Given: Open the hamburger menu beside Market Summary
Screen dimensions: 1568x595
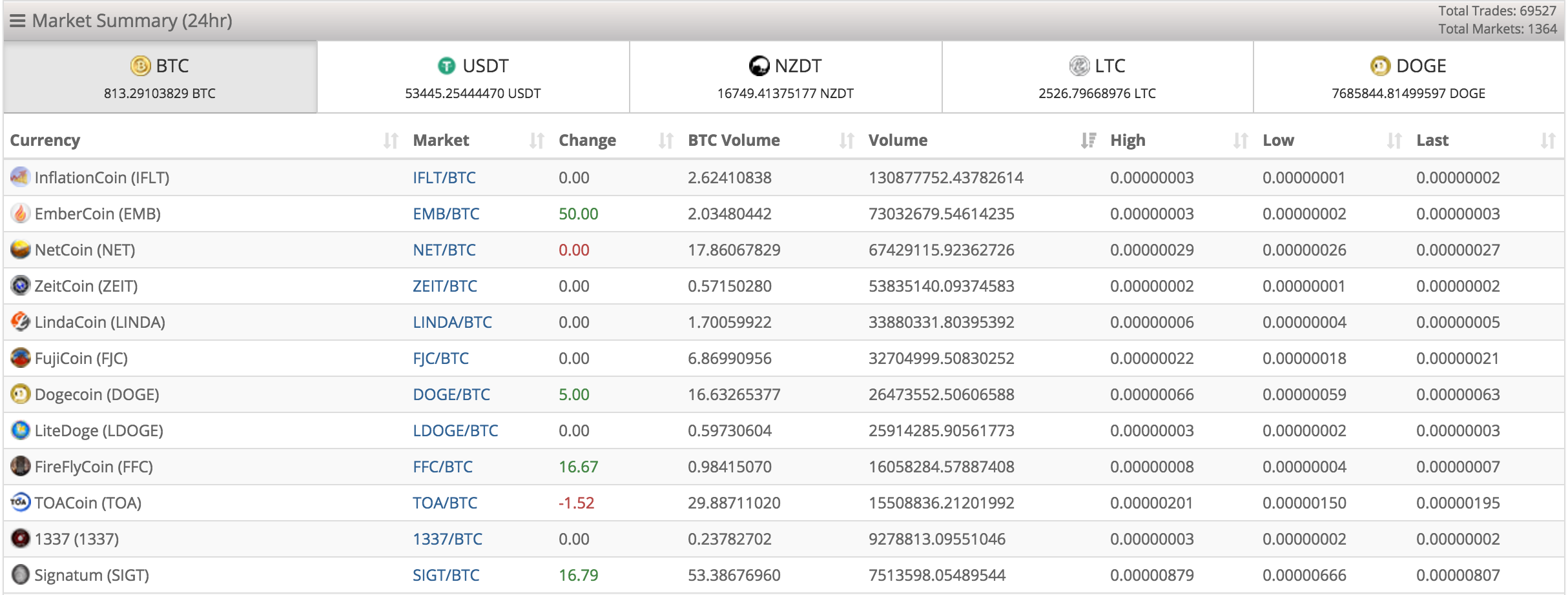Looking at the screenshot, I should (x=17, y=21).
